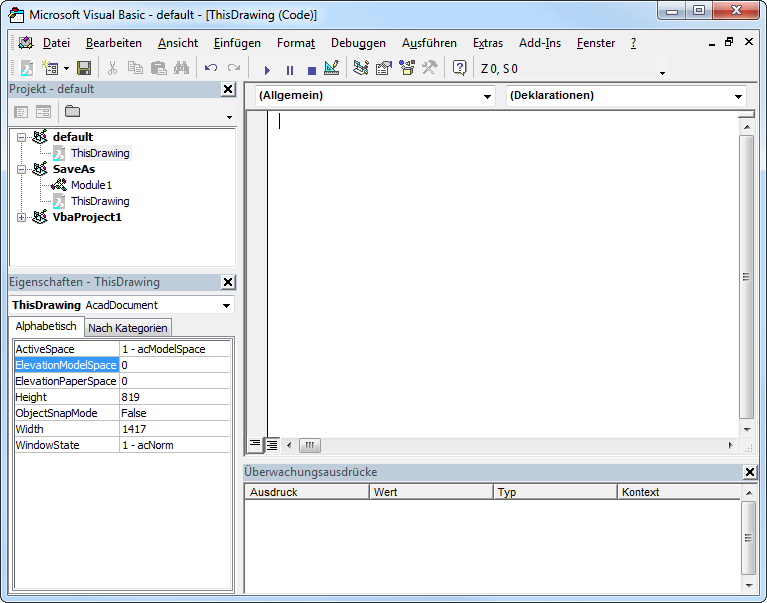
Task: Open the (Allgemein) object dropdown
Action: pos(487,96)
